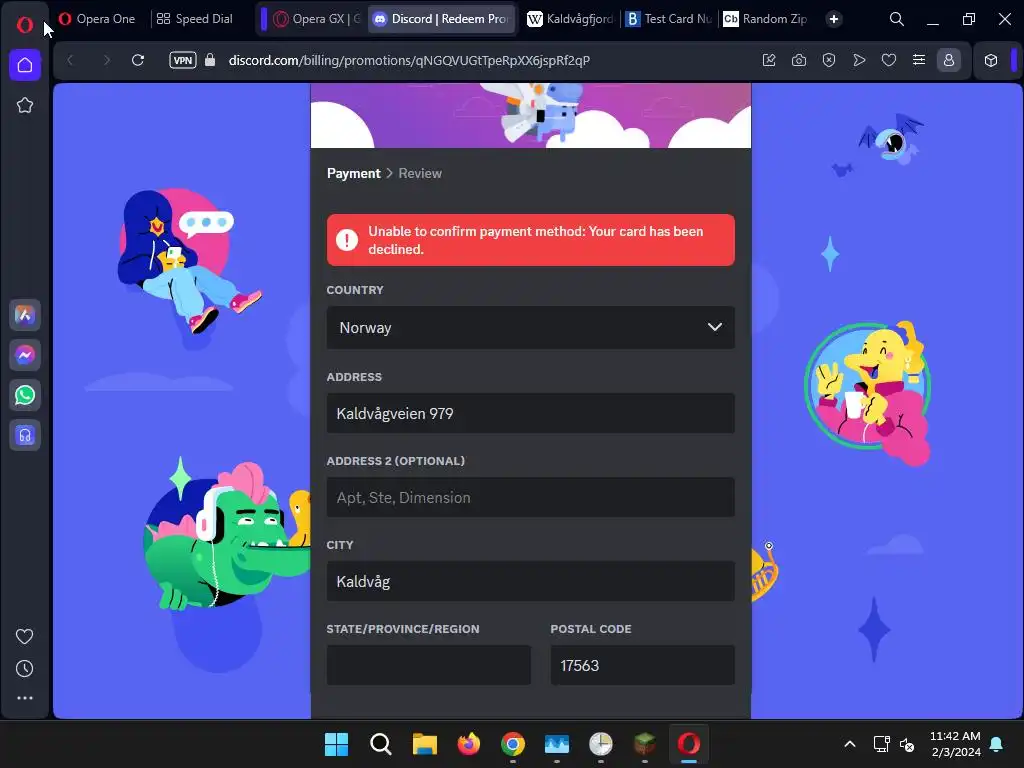The image size is (1024, 768).
Task: Switch to the Opera One tab
Action: point(97,19)
